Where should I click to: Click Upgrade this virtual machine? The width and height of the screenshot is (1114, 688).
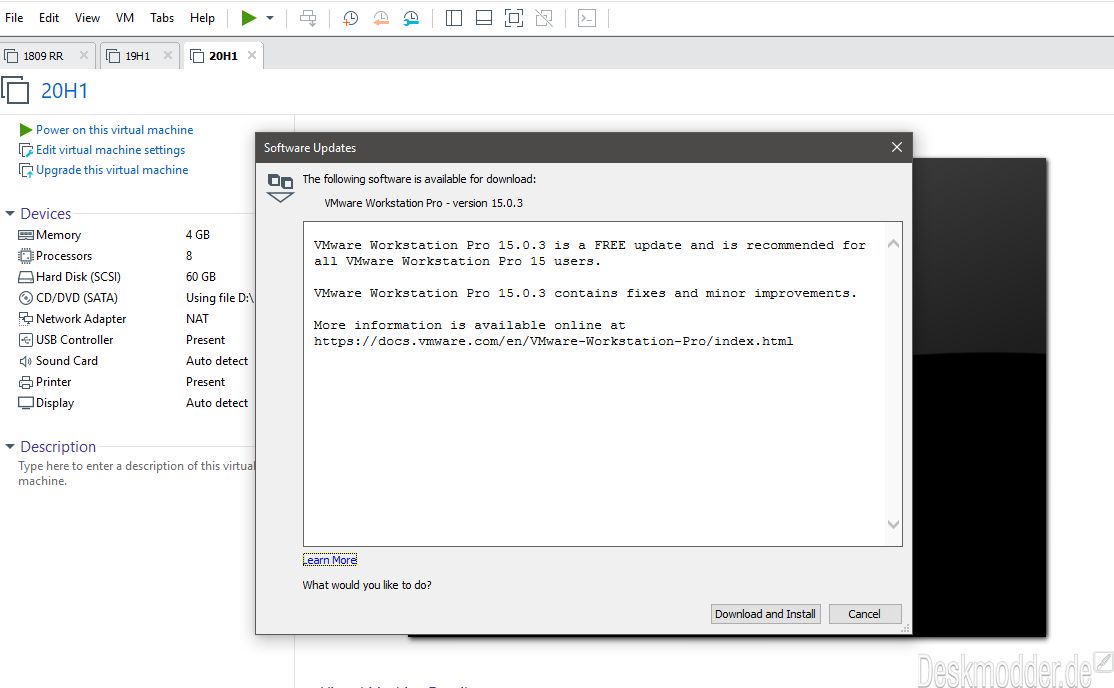click(112, 170)
